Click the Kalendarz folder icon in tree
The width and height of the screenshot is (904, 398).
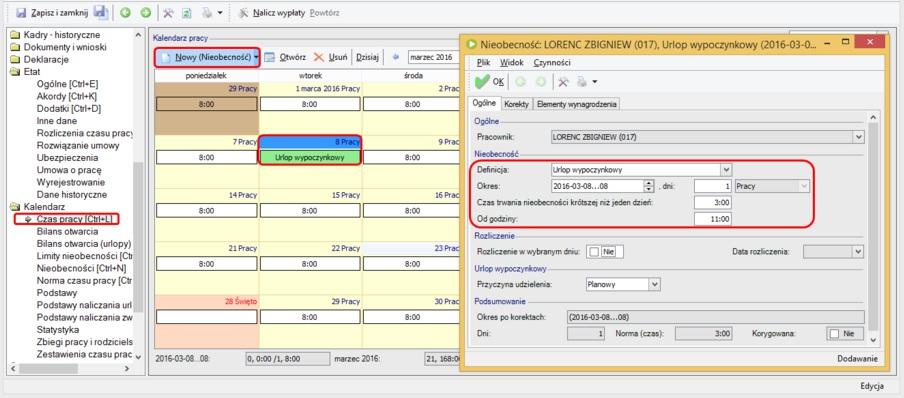coord(15,206)
